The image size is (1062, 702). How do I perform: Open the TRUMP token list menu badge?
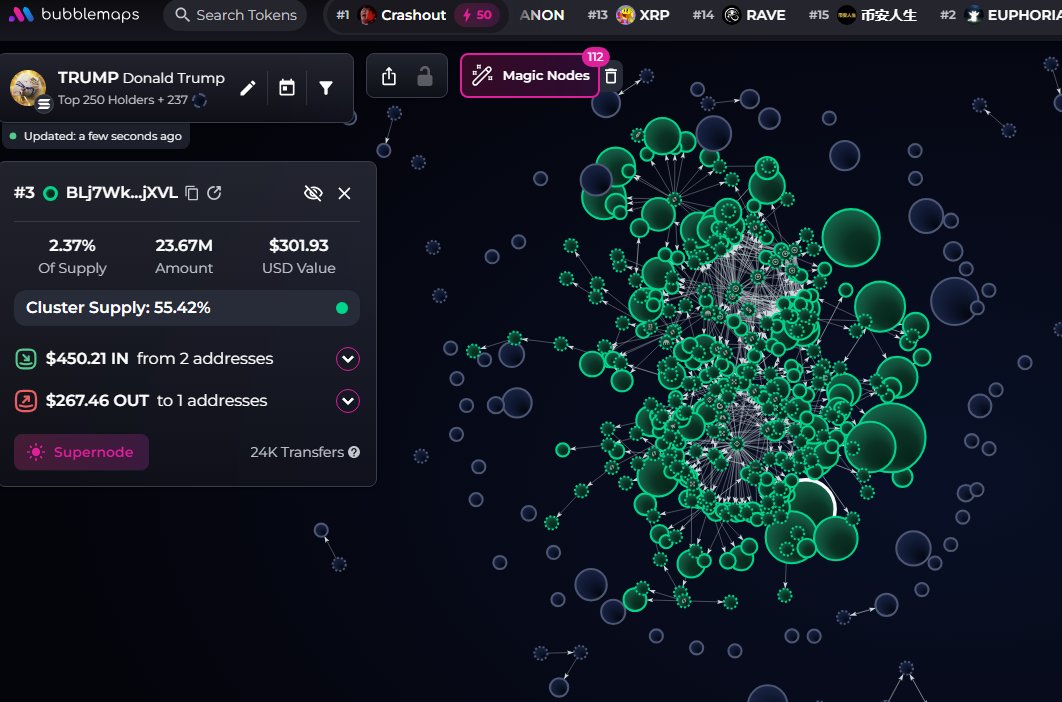44,103
